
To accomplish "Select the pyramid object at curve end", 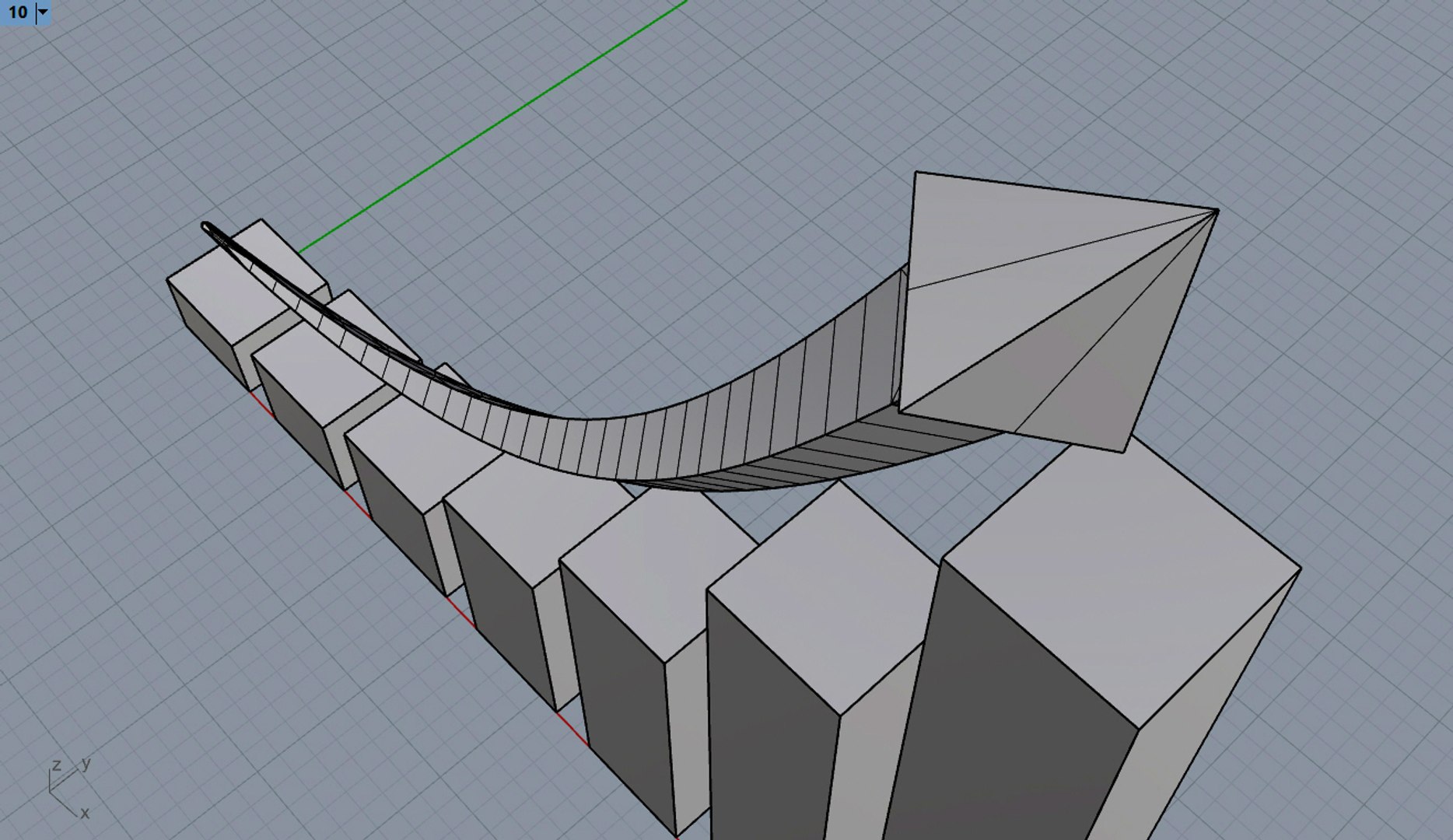I will [x=1058, y=311].
